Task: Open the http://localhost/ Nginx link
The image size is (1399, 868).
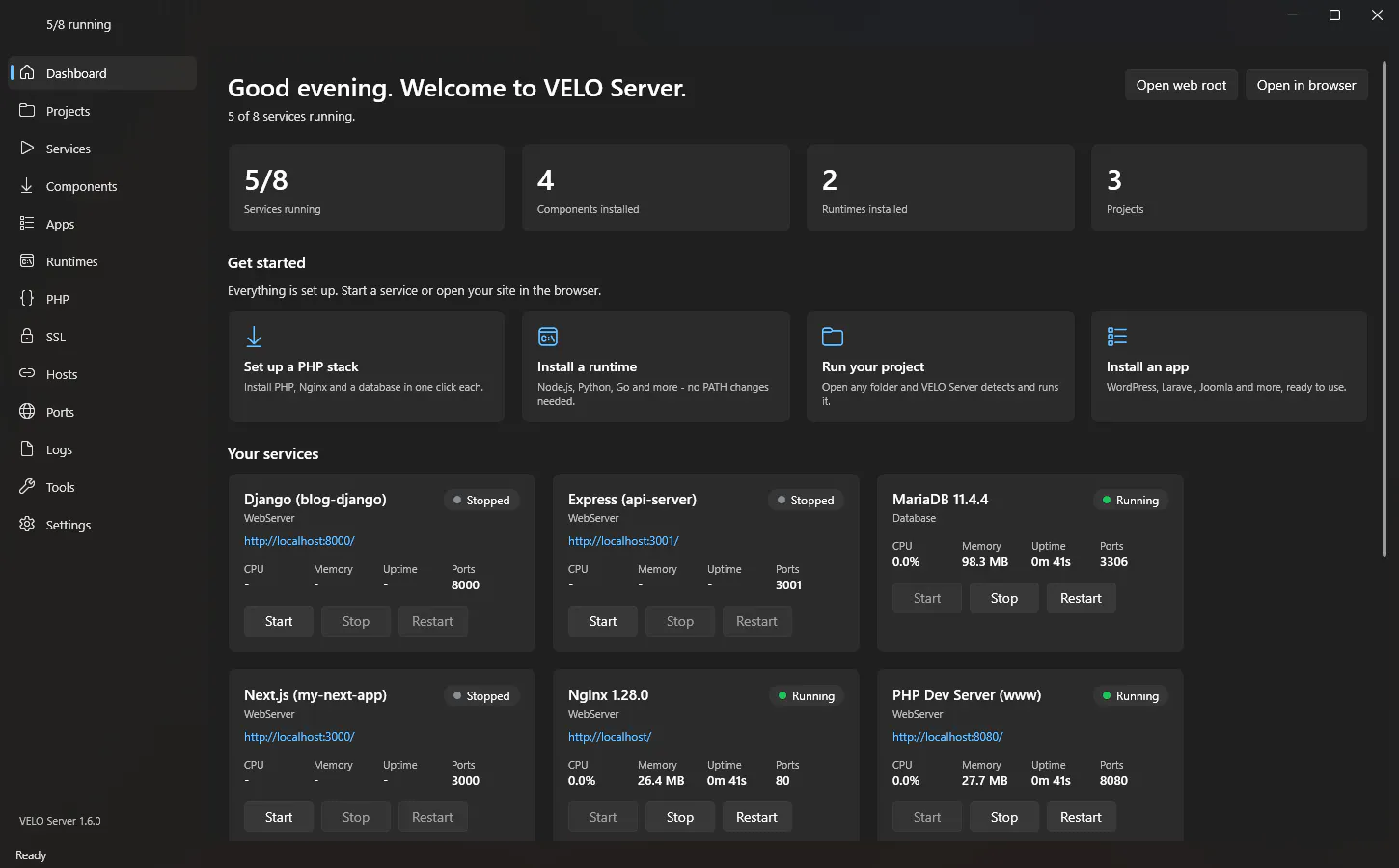Action: pos(610,737)
